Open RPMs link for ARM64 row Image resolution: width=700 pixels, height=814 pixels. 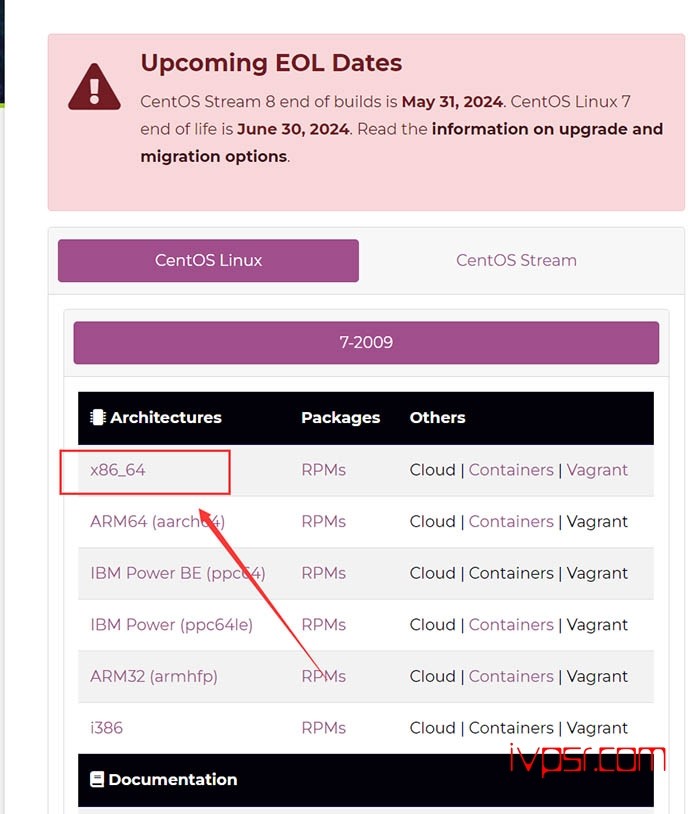click(x=324, y=521)
